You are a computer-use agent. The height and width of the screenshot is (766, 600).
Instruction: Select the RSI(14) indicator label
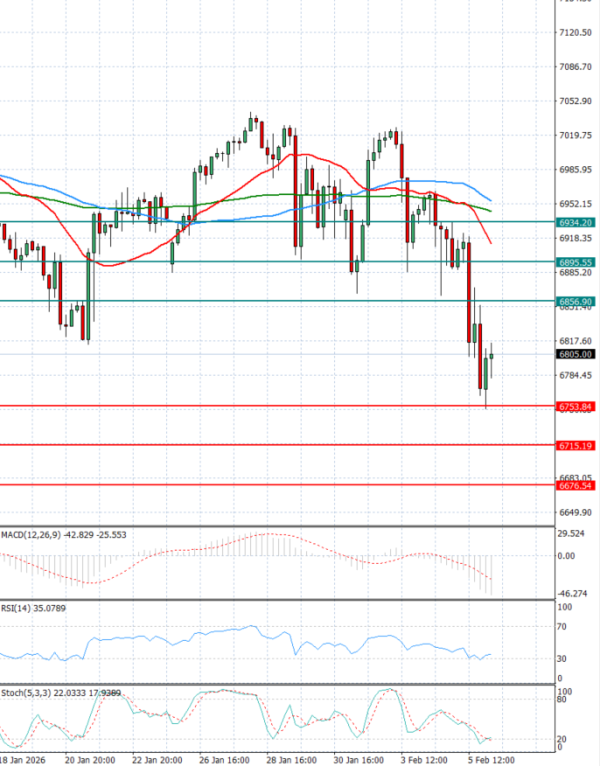[17, 607]
